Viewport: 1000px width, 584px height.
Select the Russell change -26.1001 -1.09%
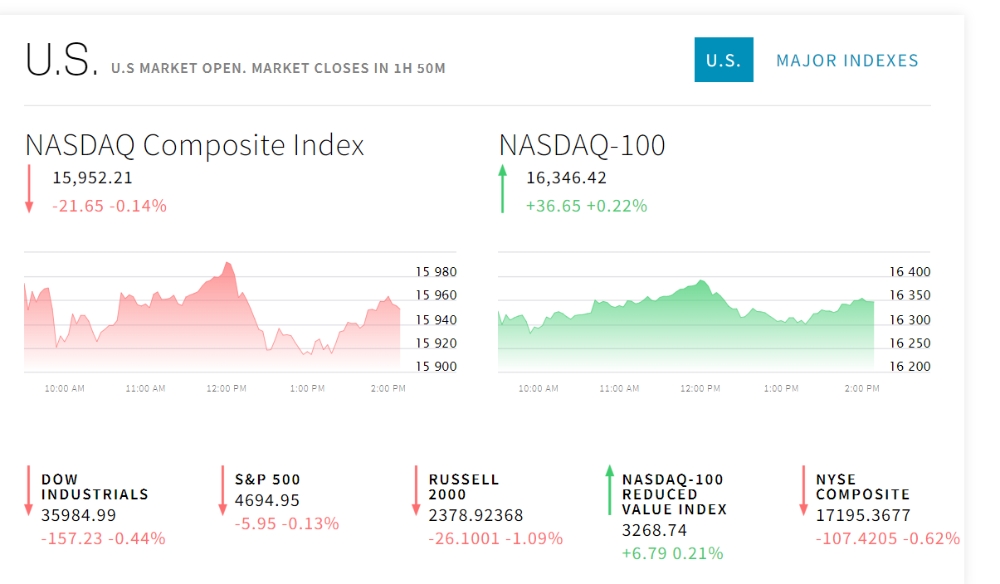(x=496, y=539)
